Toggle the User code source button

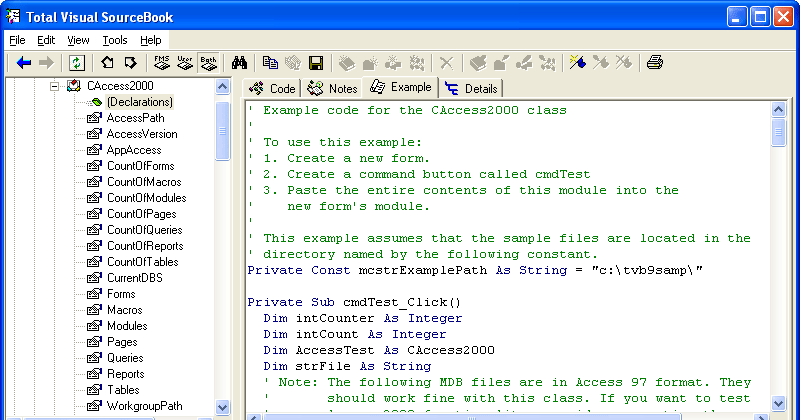(x=185, y=63)
